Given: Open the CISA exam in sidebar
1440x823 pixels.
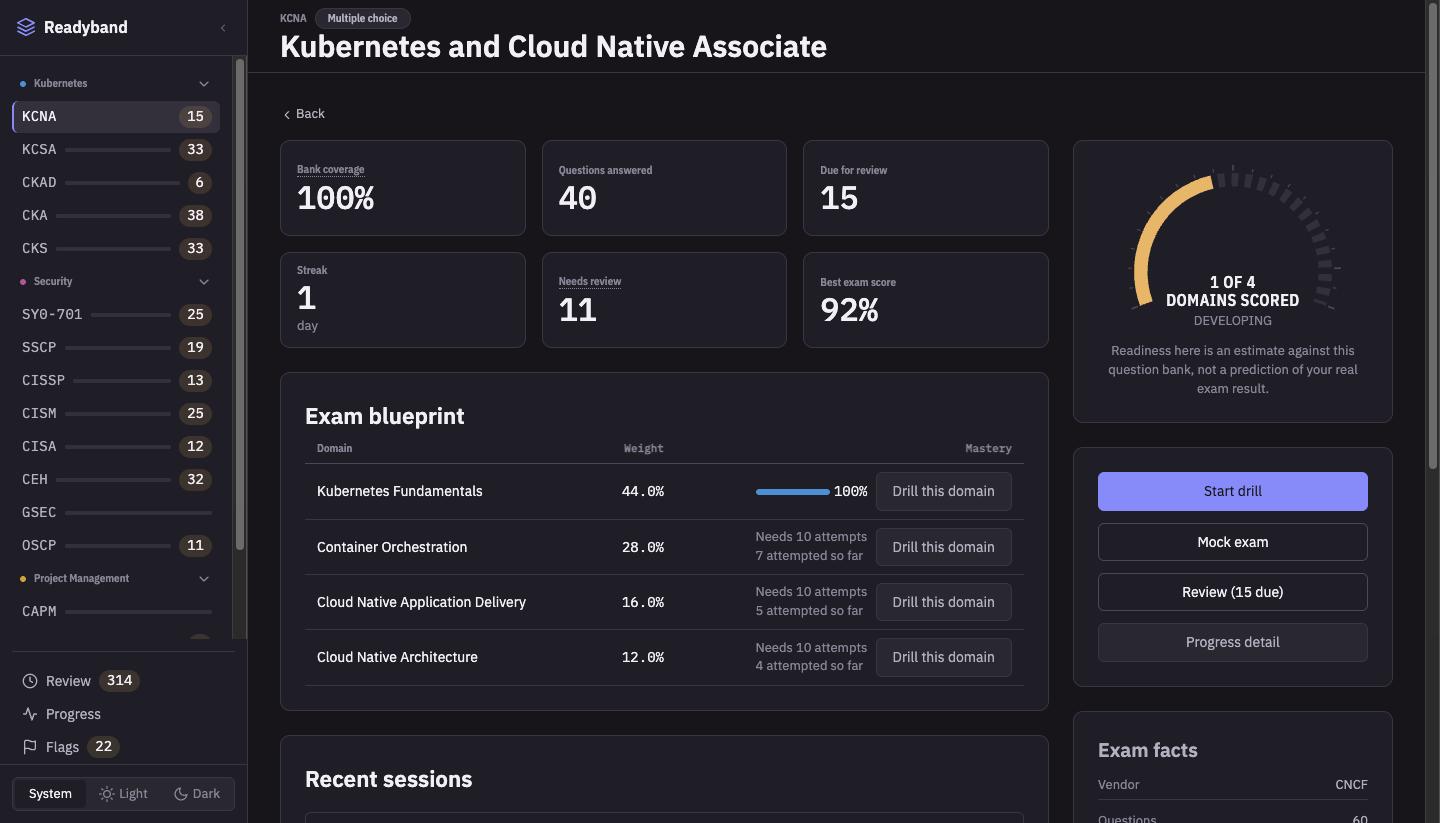Looking at the screenshot, I should pos(116,447).
